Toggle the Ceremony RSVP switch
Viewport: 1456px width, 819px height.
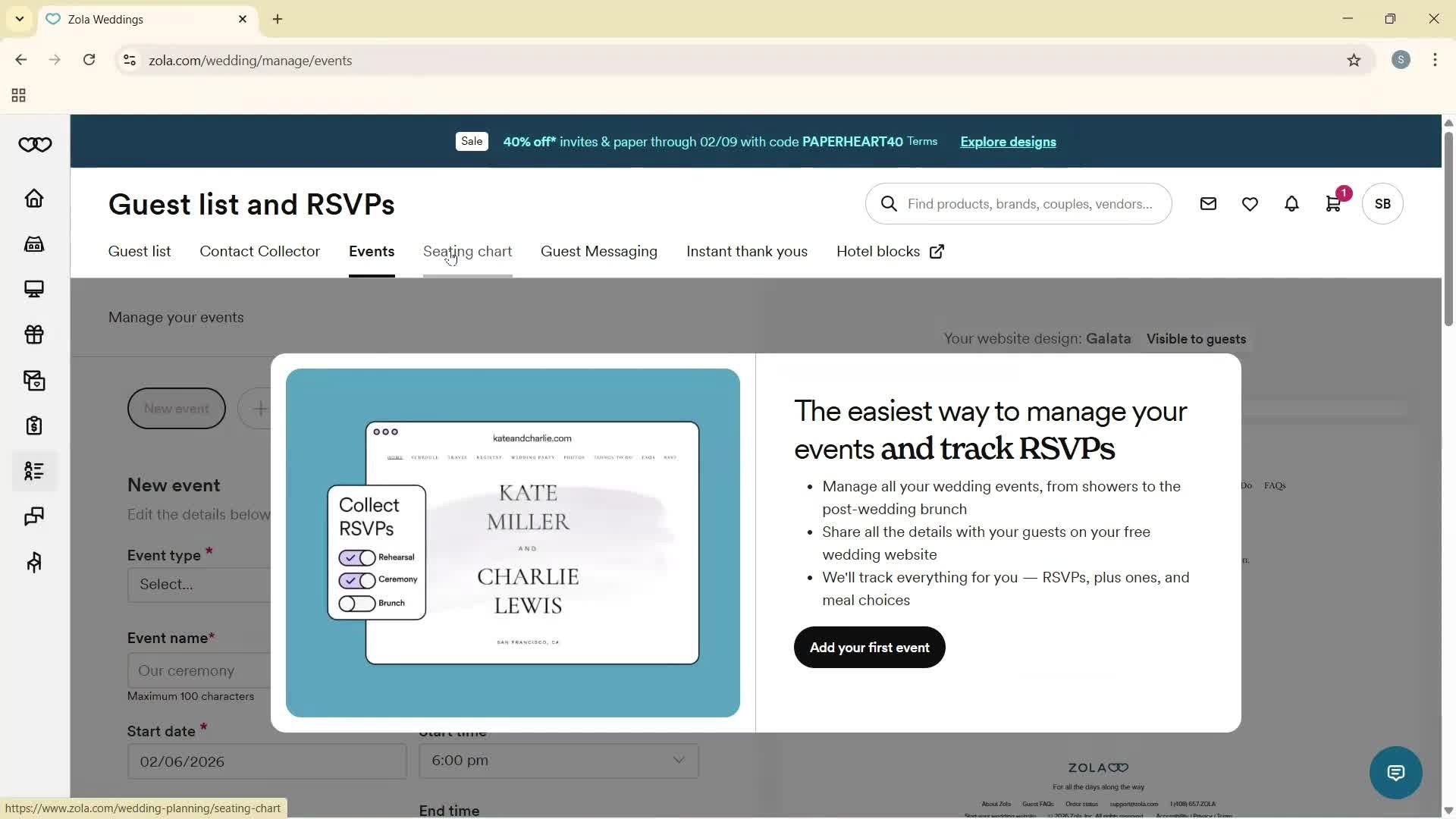pyautogui.click(x=357, y=581)
